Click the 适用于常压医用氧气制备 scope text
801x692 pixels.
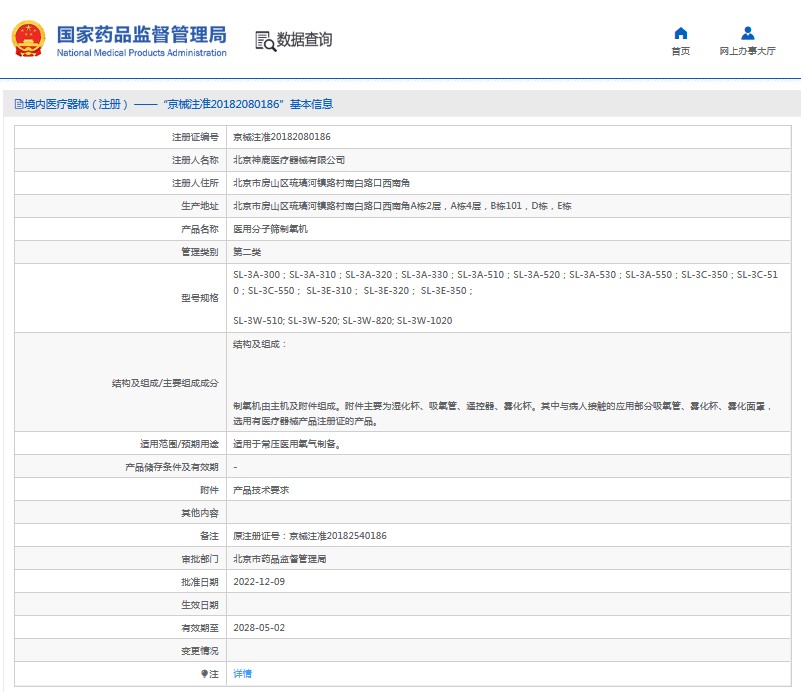[x=286, y=444]
